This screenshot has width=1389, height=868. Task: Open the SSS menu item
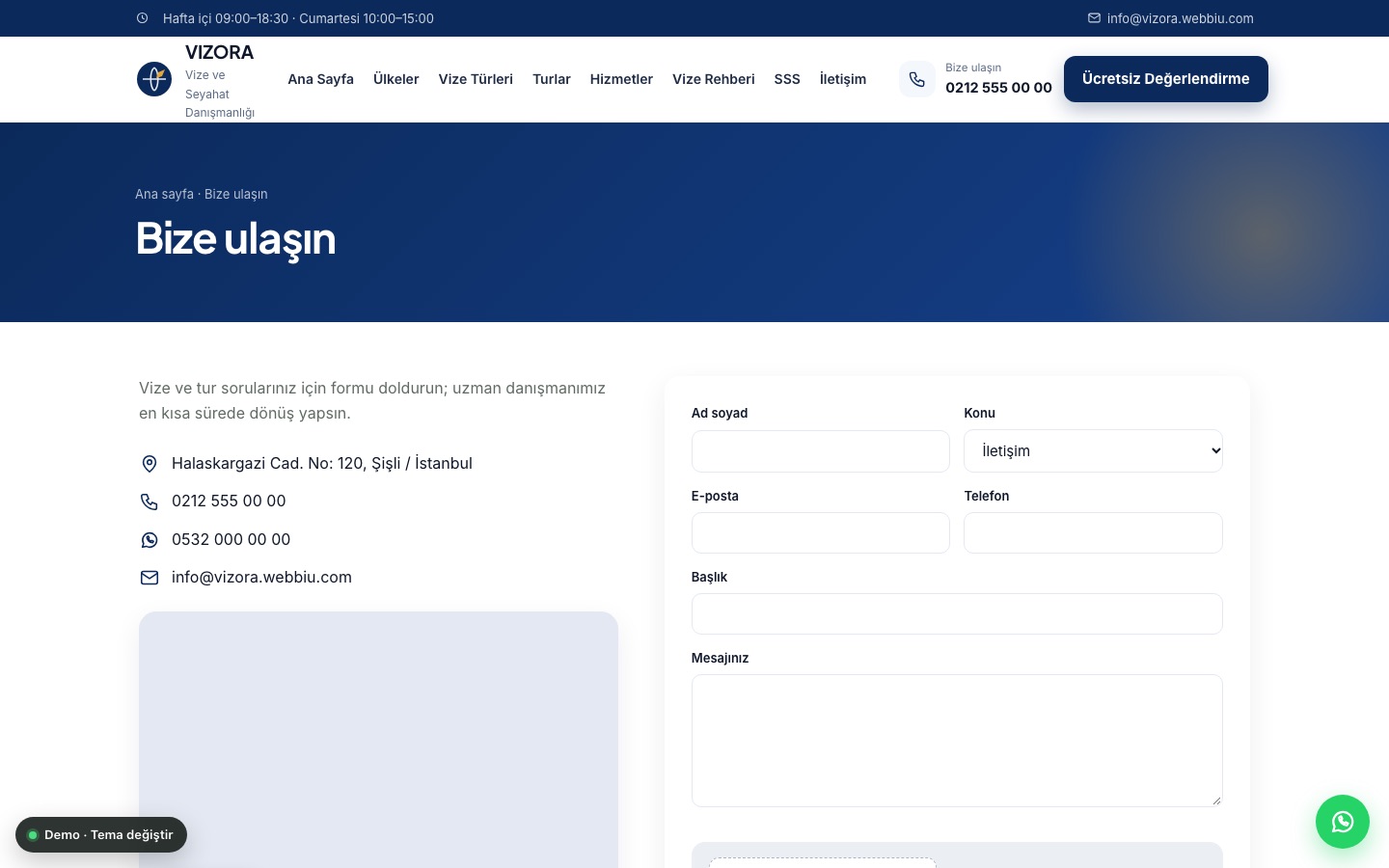(x=787, y=79)
